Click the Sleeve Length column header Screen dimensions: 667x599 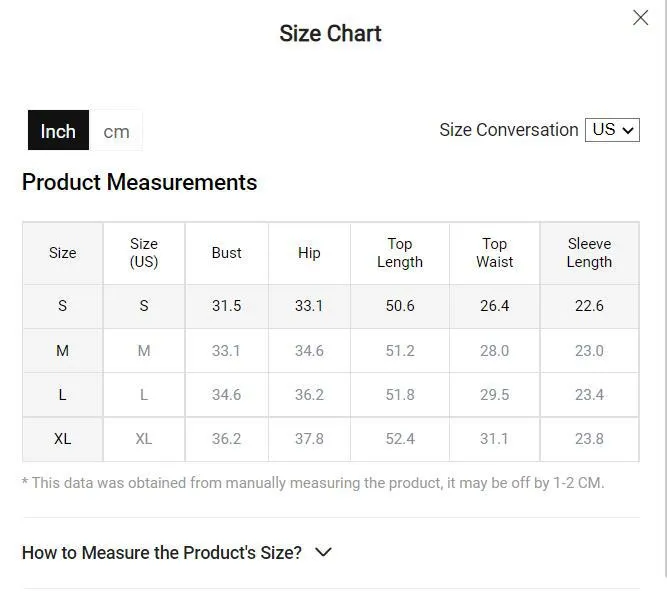[x=589, y=253]
